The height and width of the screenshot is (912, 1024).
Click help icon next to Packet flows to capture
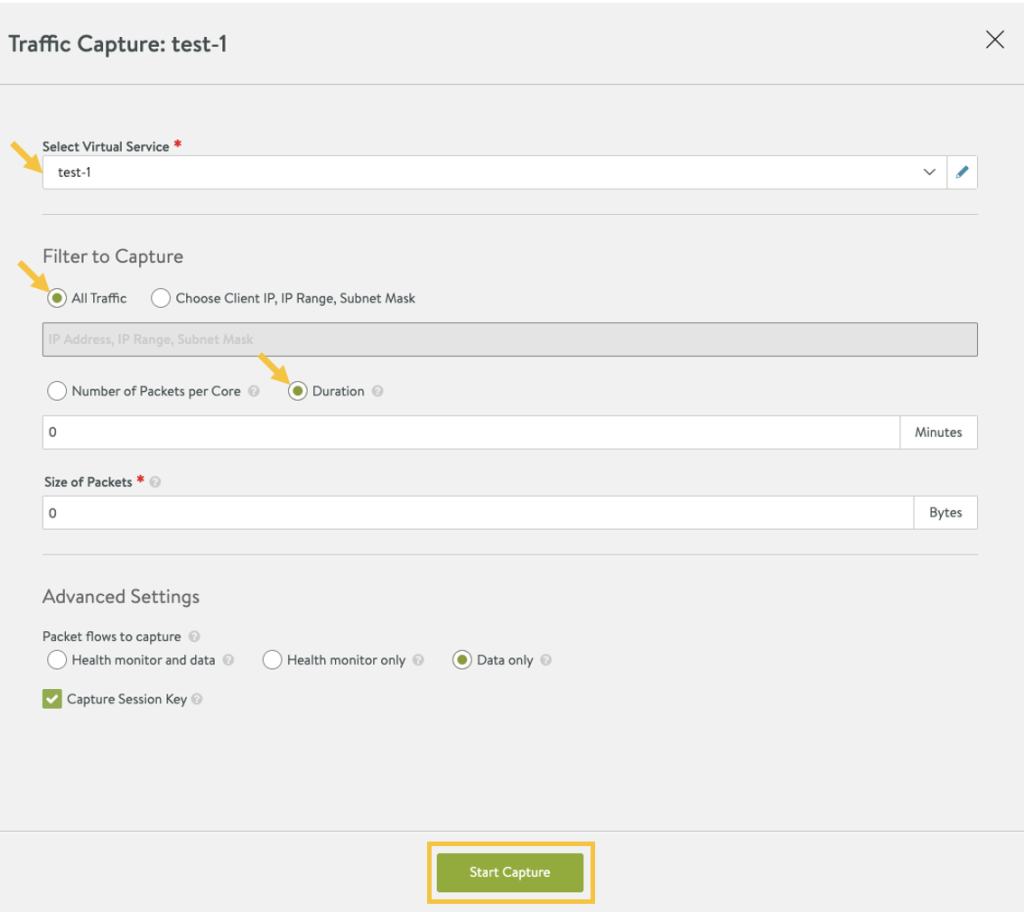194,637
